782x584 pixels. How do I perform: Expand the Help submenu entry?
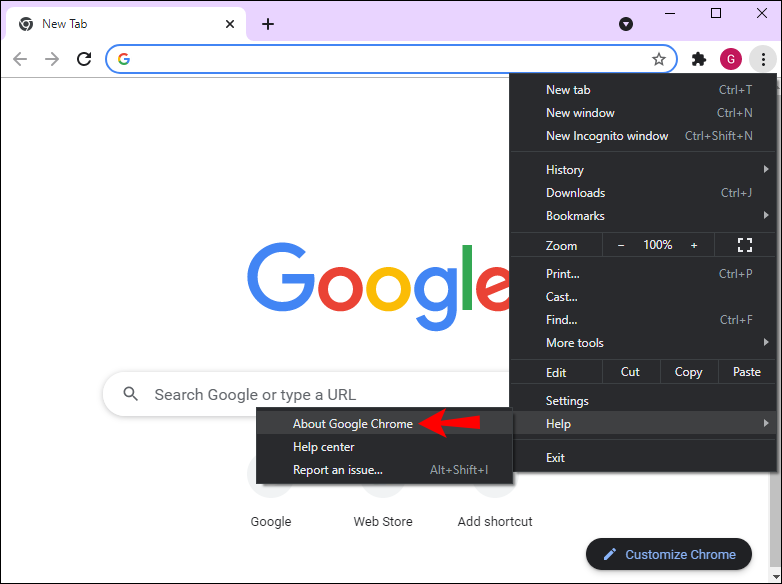[x=643, y=423]
